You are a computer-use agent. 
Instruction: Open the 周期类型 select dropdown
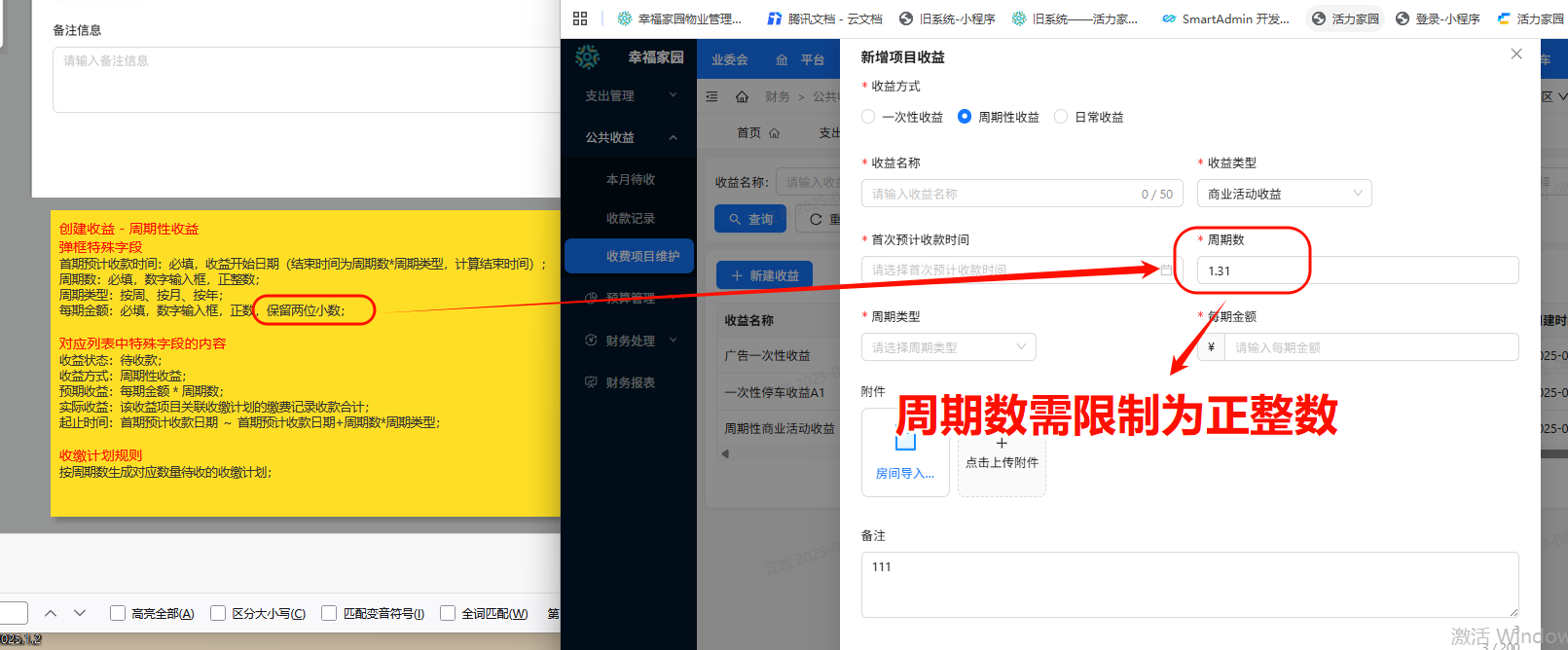point(948,347)
